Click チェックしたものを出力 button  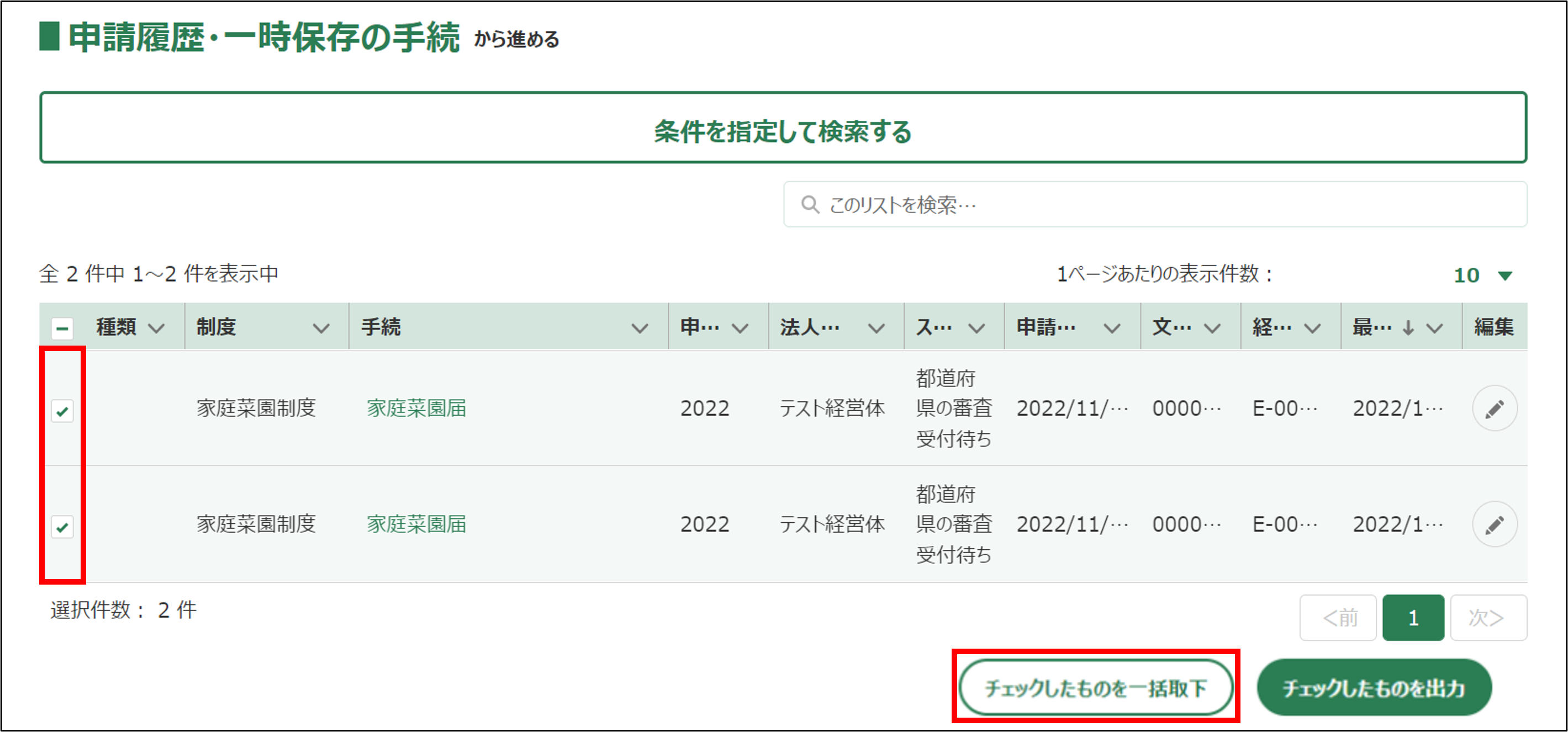pos(1374,688)
